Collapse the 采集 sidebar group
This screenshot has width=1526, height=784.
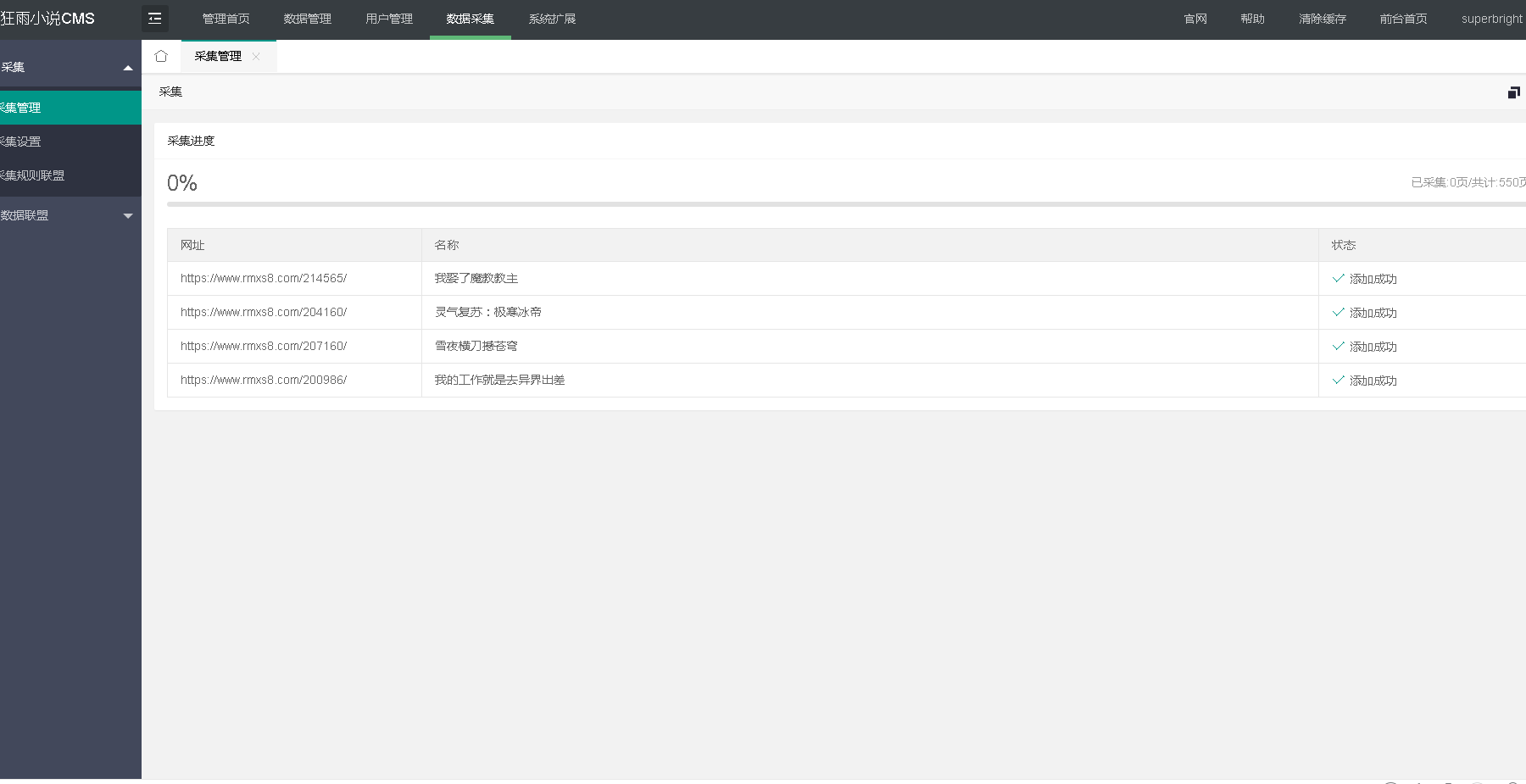[128, 68]
